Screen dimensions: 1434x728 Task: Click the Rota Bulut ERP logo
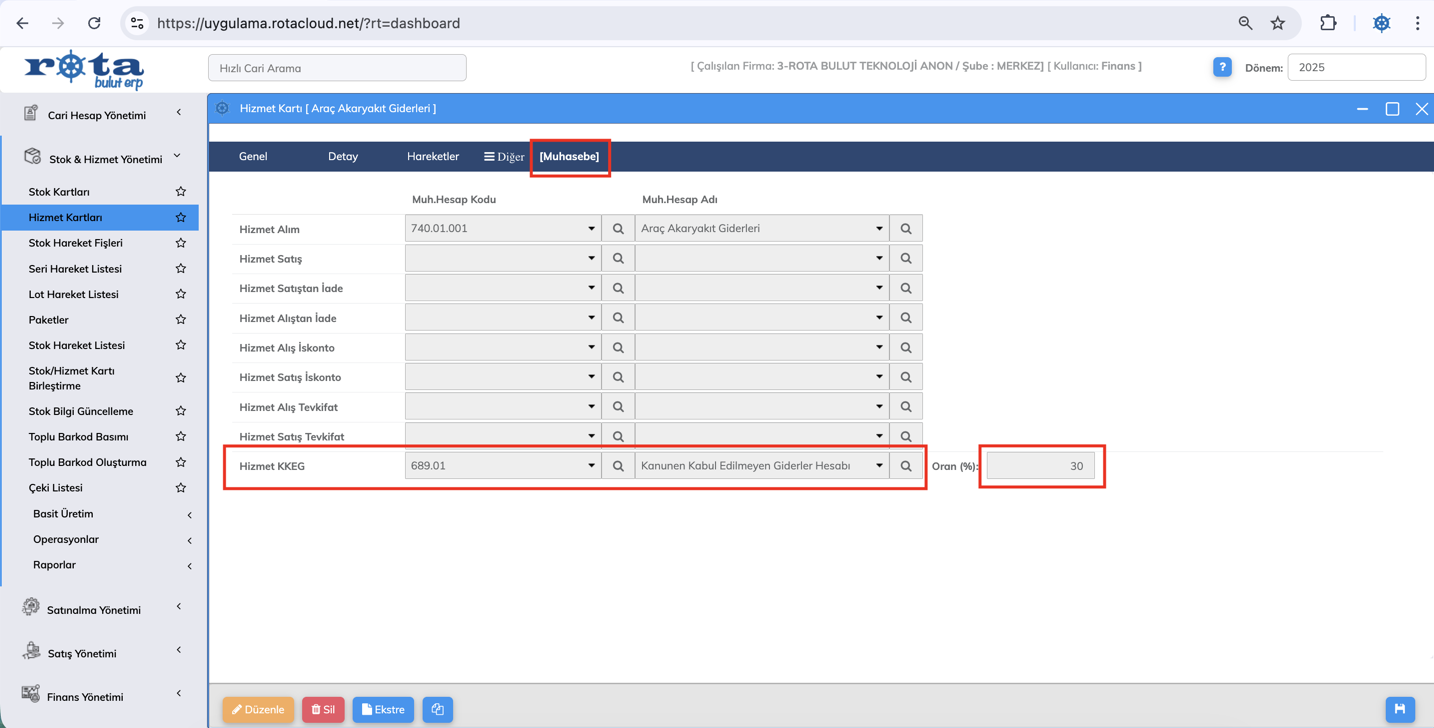(85, 70)
